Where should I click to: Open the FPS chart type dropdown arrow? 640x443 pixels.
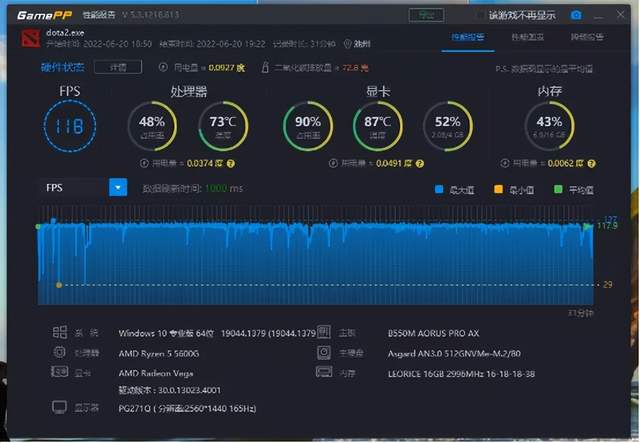(x=118, y=188)
